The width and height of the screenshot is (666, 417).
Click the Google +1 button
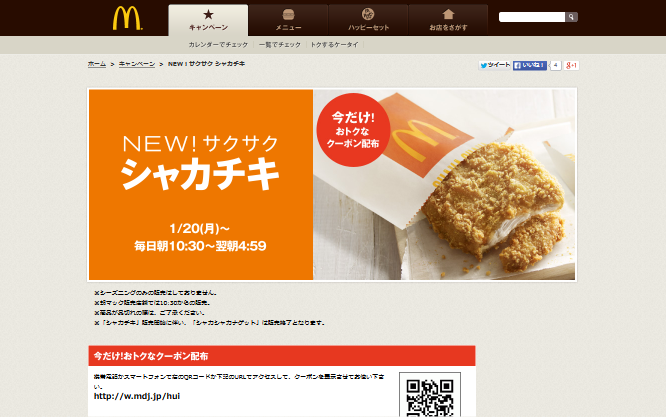(x=571, y=65)
